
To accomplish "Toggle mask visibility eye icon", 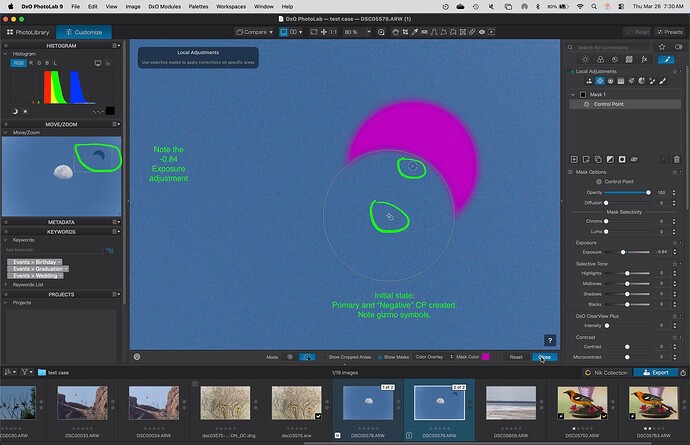I will [x=634, y=159].
